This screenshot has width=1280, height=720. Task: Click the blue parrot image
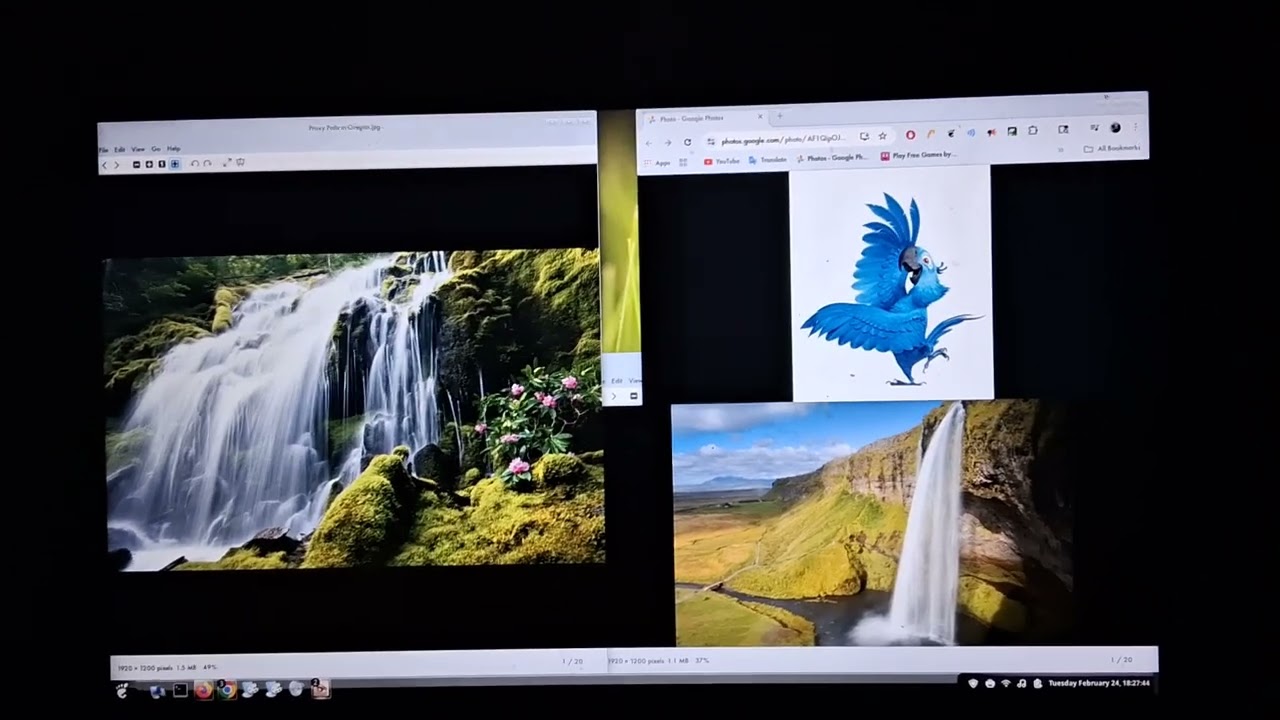[x=892, y=284]
